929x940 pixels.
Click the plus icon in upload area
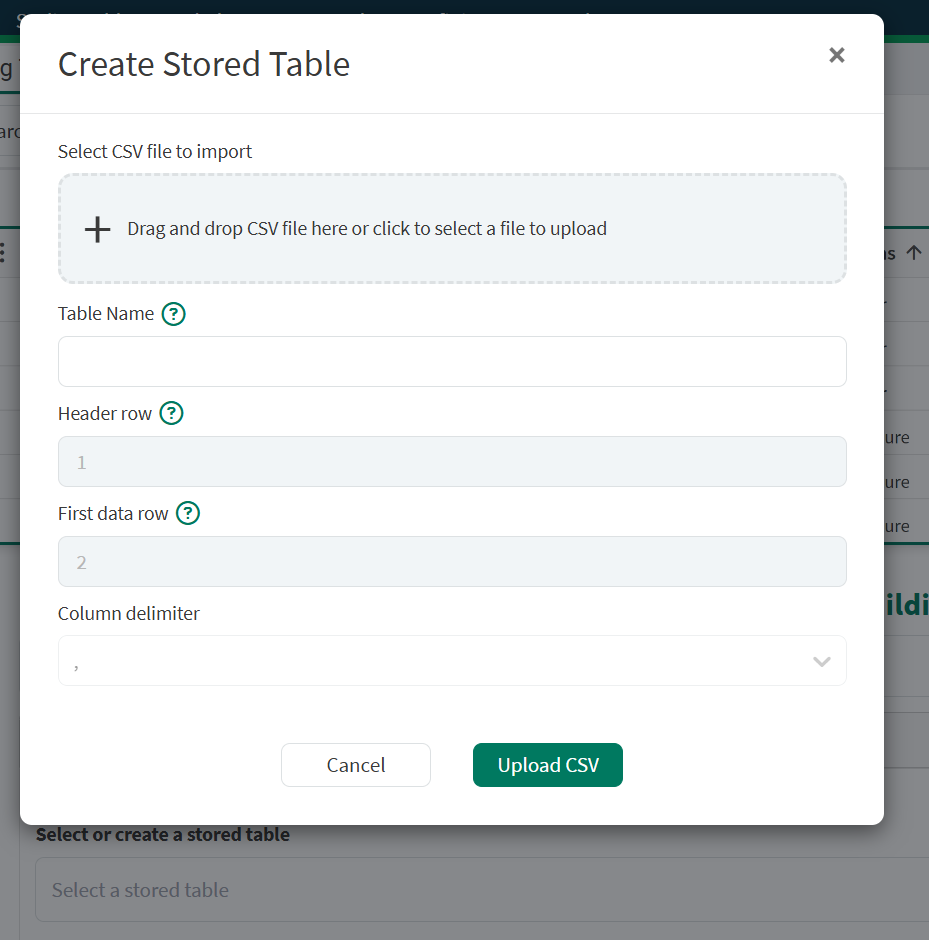(97, 229)
